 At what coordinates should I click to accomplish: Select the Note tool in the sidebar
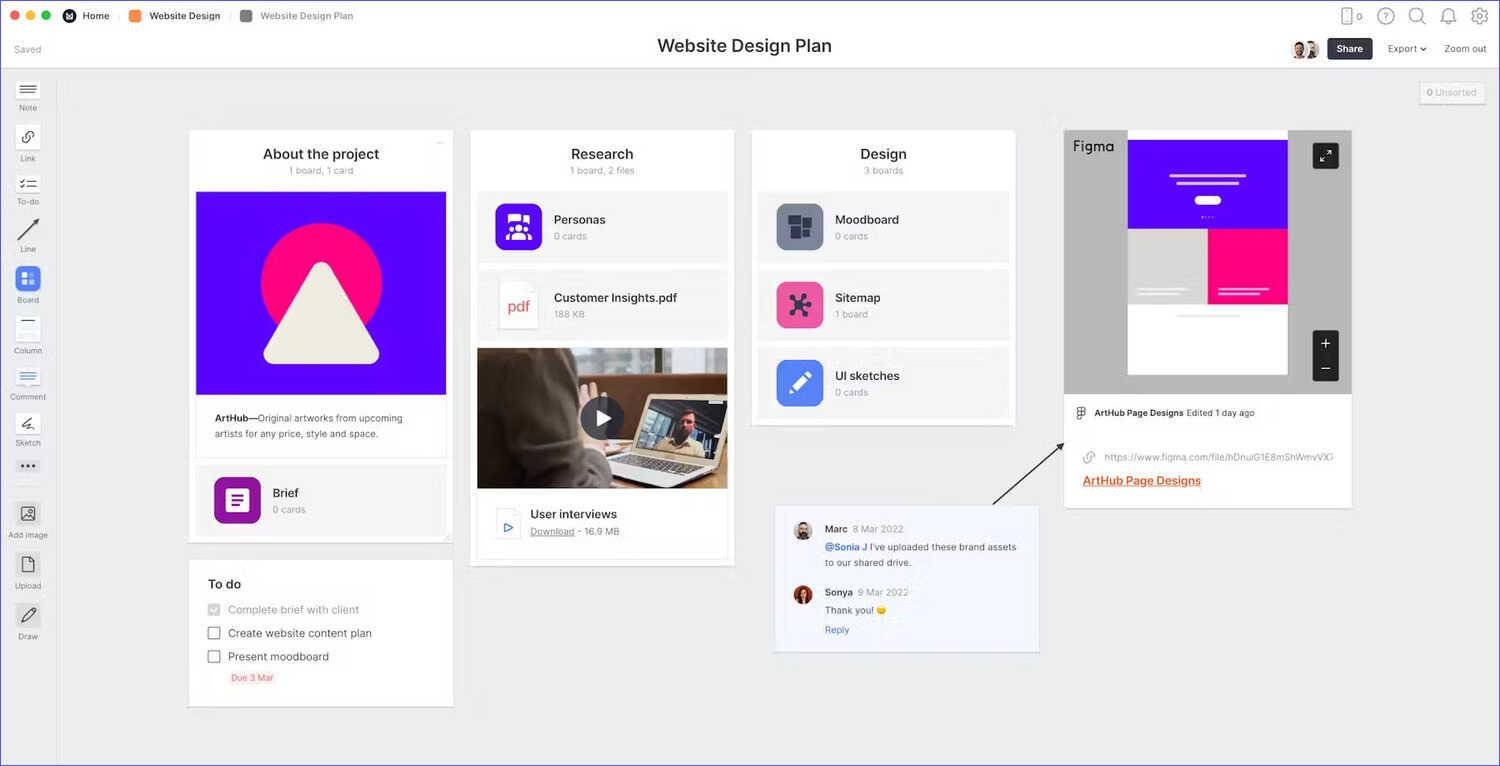tap(27, 92)
